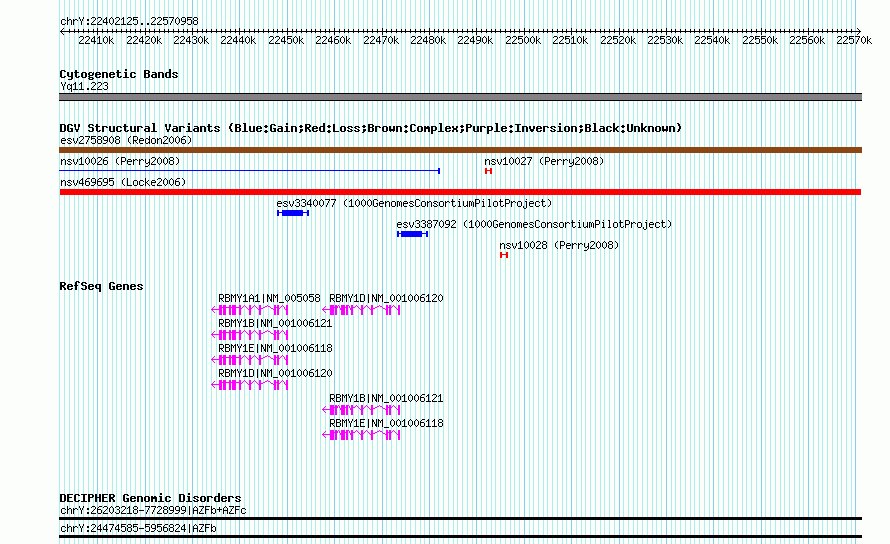The image size is (890, 544).
Task: Select the blue esv3340077 gain glyph
Action: [x=293, y=213]
